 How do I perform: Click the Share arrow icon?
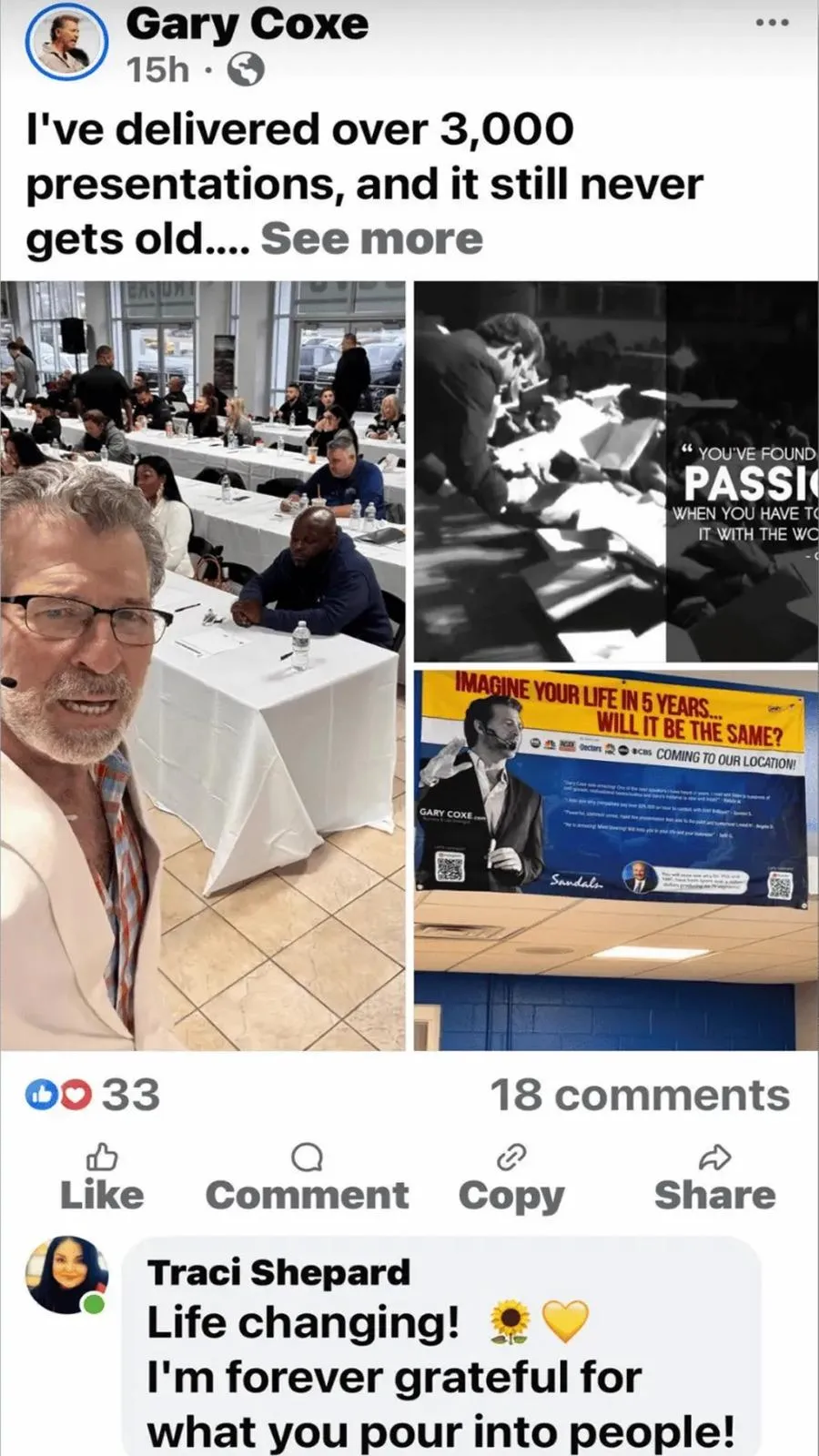(x=715, y=1157)
